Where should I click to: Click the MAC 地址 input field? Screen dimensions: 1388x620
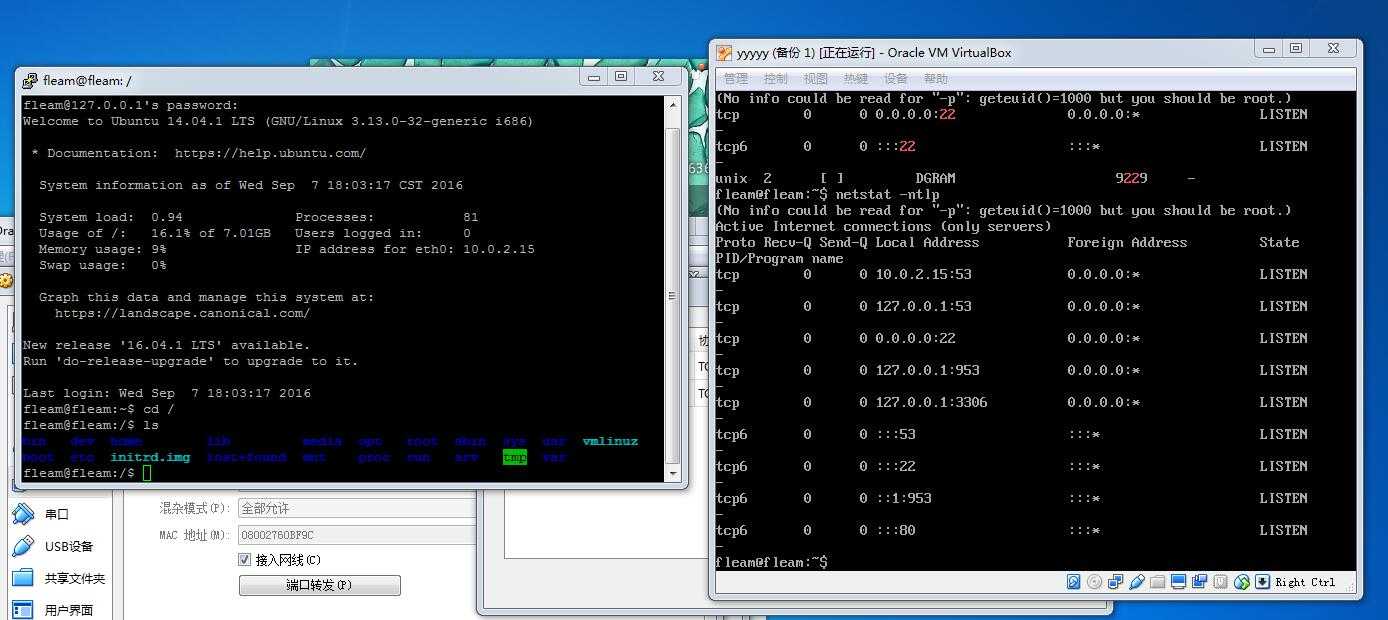(x=357, y=535)
